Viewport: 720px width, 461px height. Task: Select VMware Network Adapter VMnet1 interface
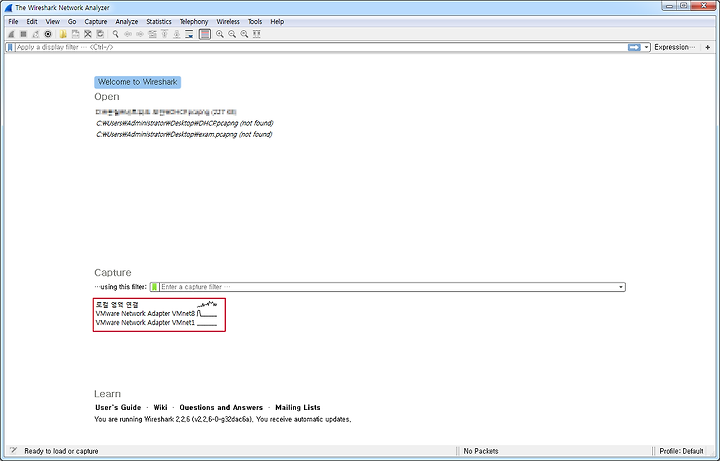[157, 323]
